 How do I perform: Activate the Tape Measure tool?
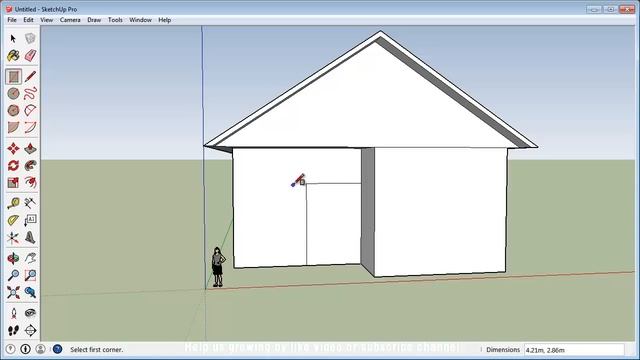point(13,203)
